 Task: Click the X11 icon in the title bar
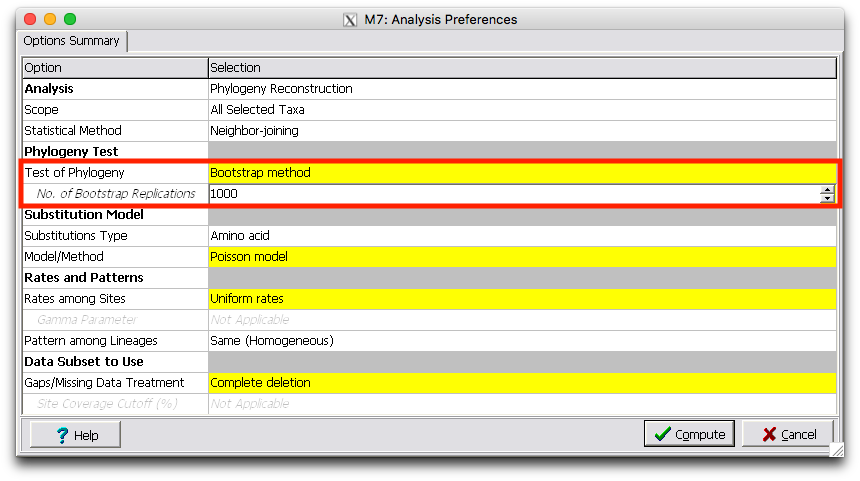(x=350, y=20)
